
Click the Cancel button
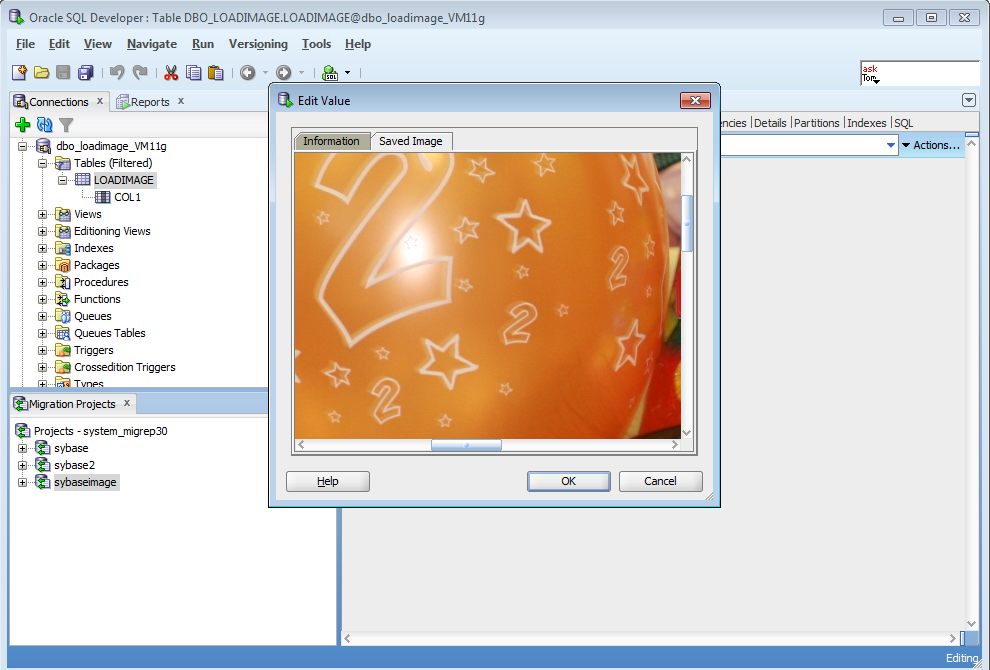pyautogui.click(x=660, y=481)
